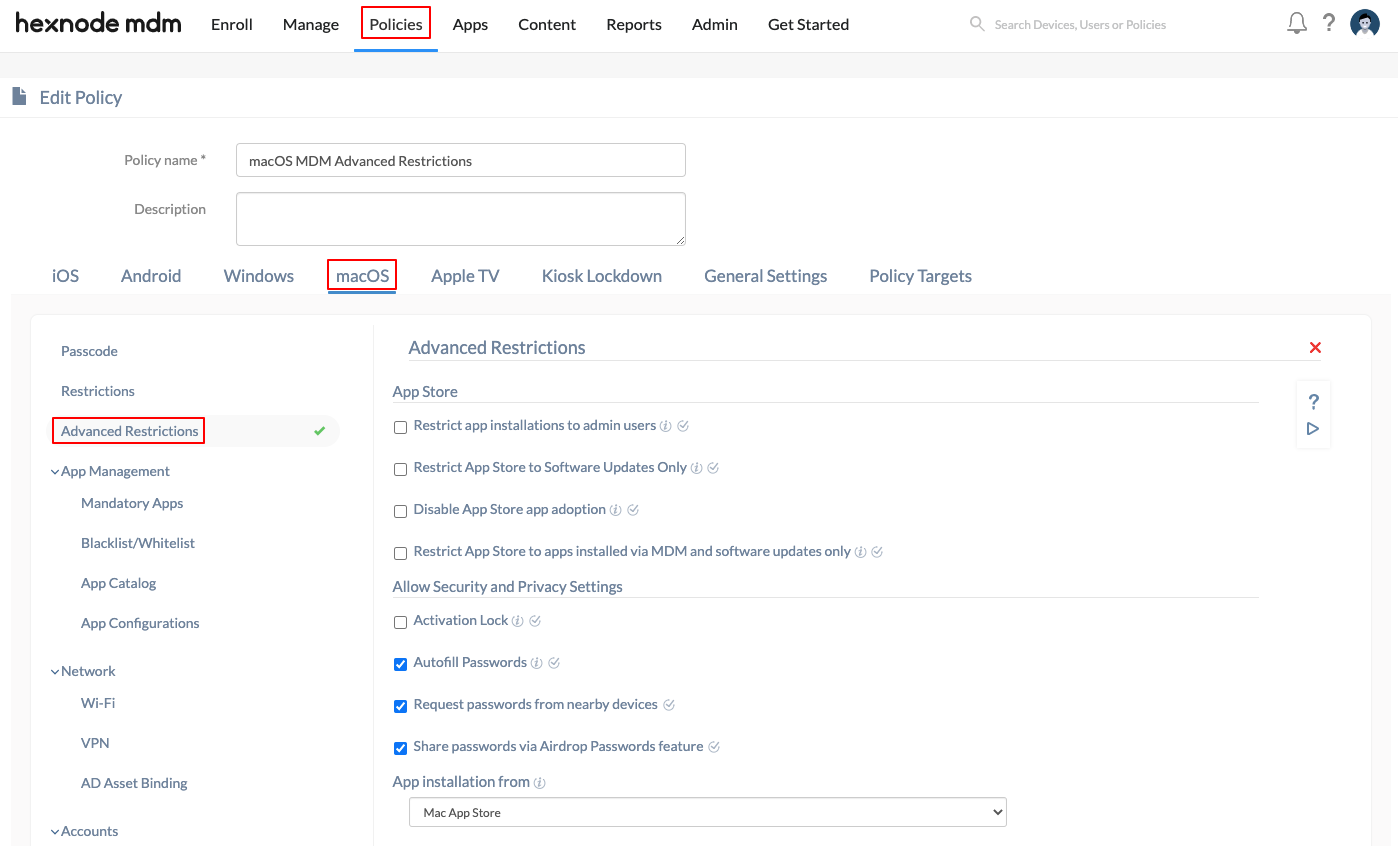Viewport: 1398px width, 846px height.
Task: Open Mandatory Apps settings
Action: [x=132, y=503]
